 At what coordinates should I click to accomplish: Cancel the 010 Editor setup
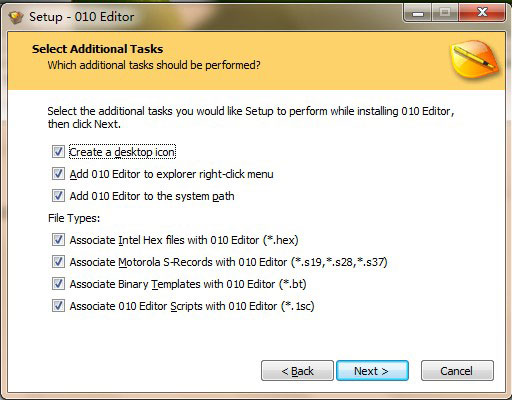457,371
